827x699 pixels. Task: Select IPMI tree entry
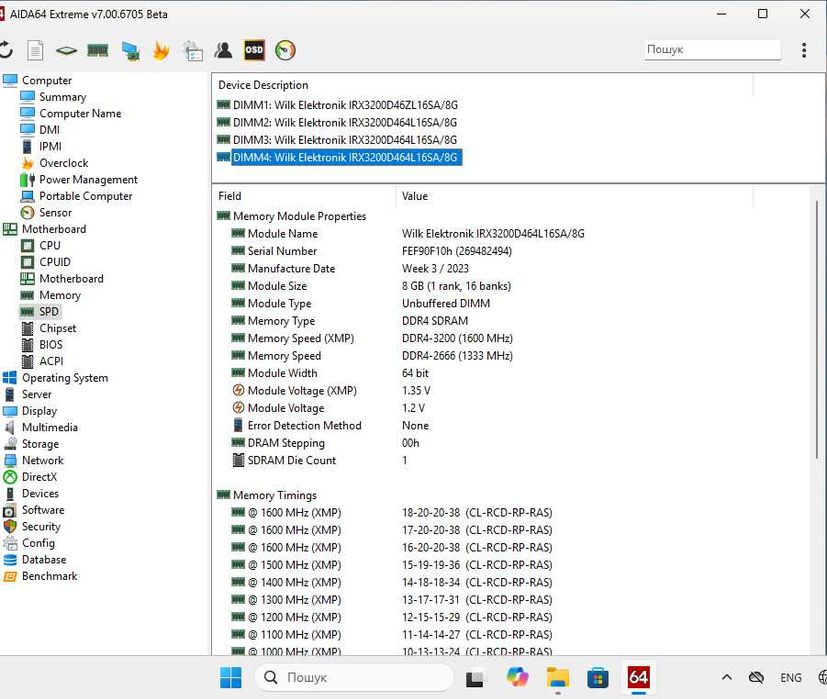pos(50,146)
